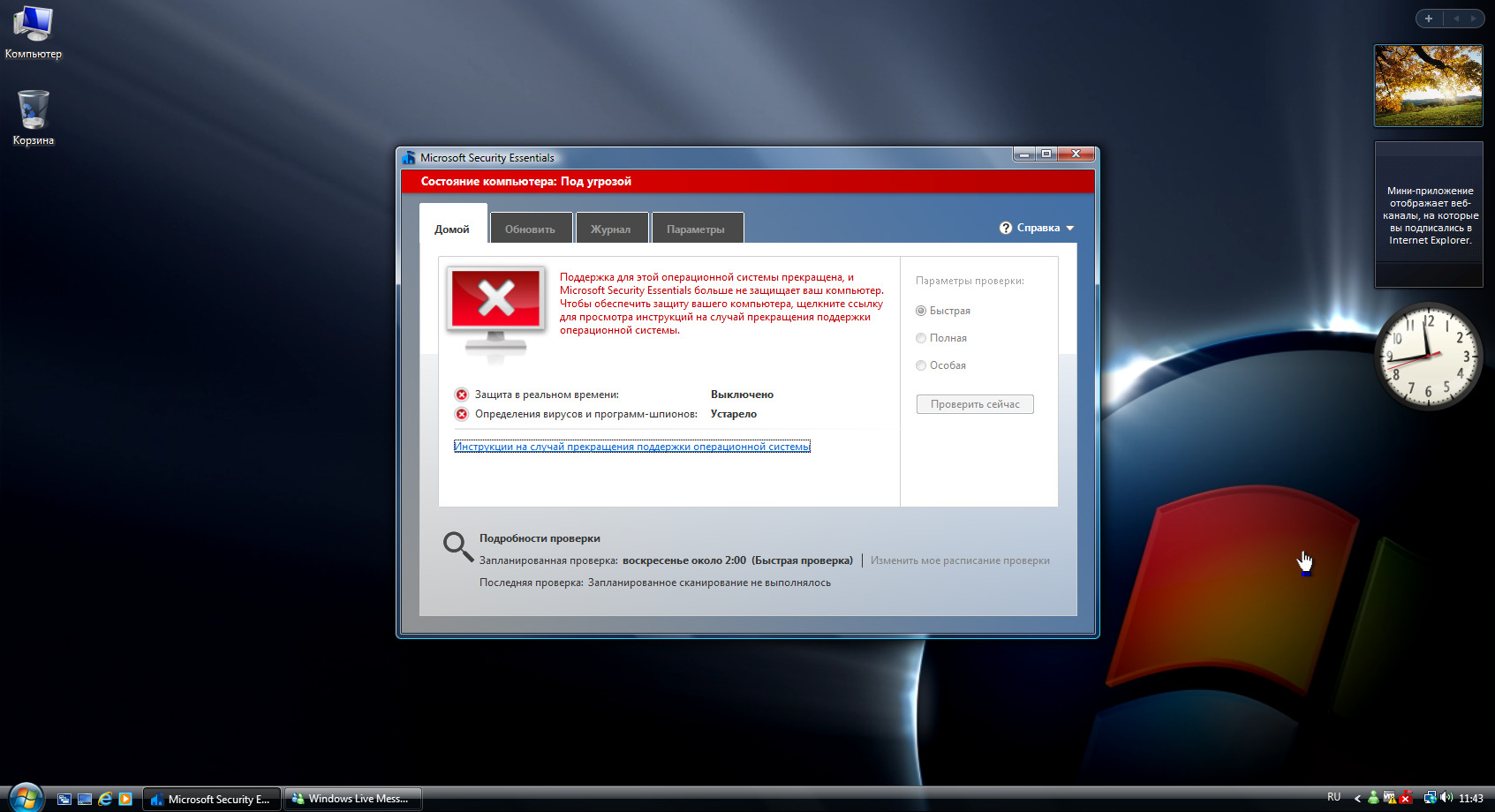Click the red end-of-support warning message
The width and height of the screenshot is (1495, 812).
tap(721, 304)
